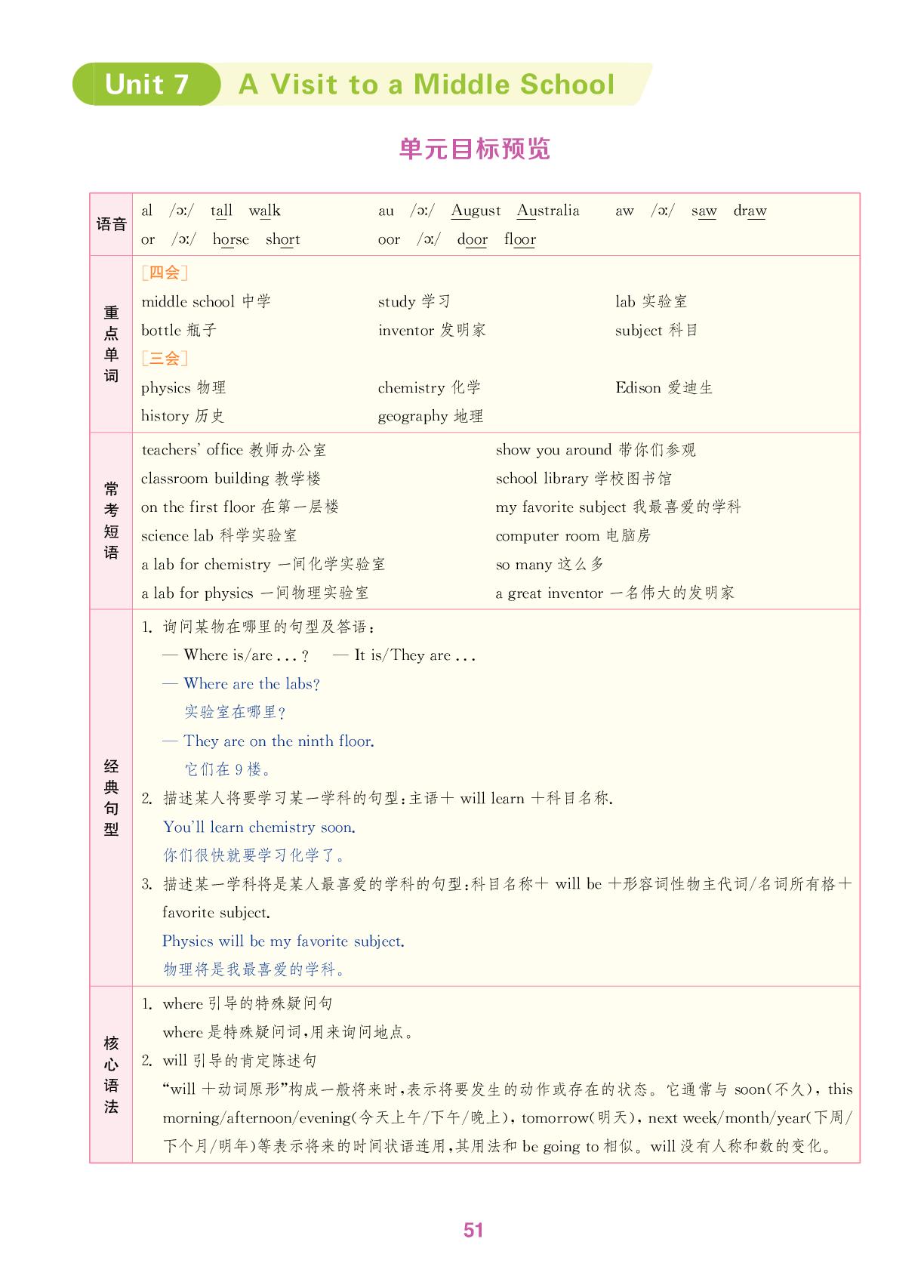924x1288 pixels.
Task: Click the vocabulary entry chemistry 化学
Action: [x=429, y=387]
